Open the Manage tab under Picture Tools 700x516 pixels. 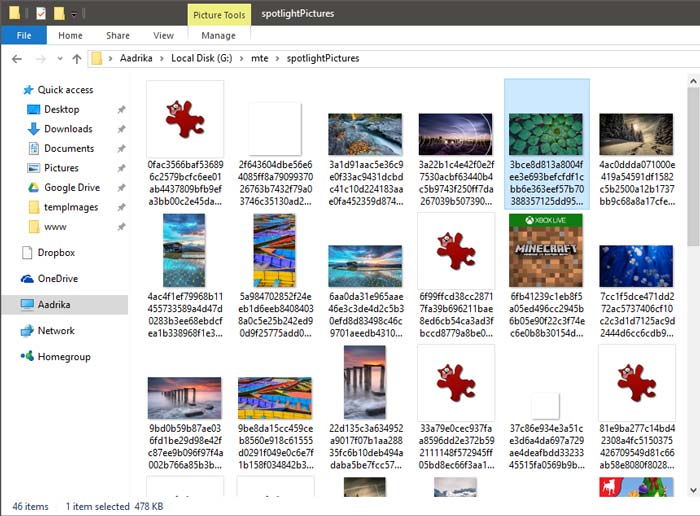tap(218, 35)
